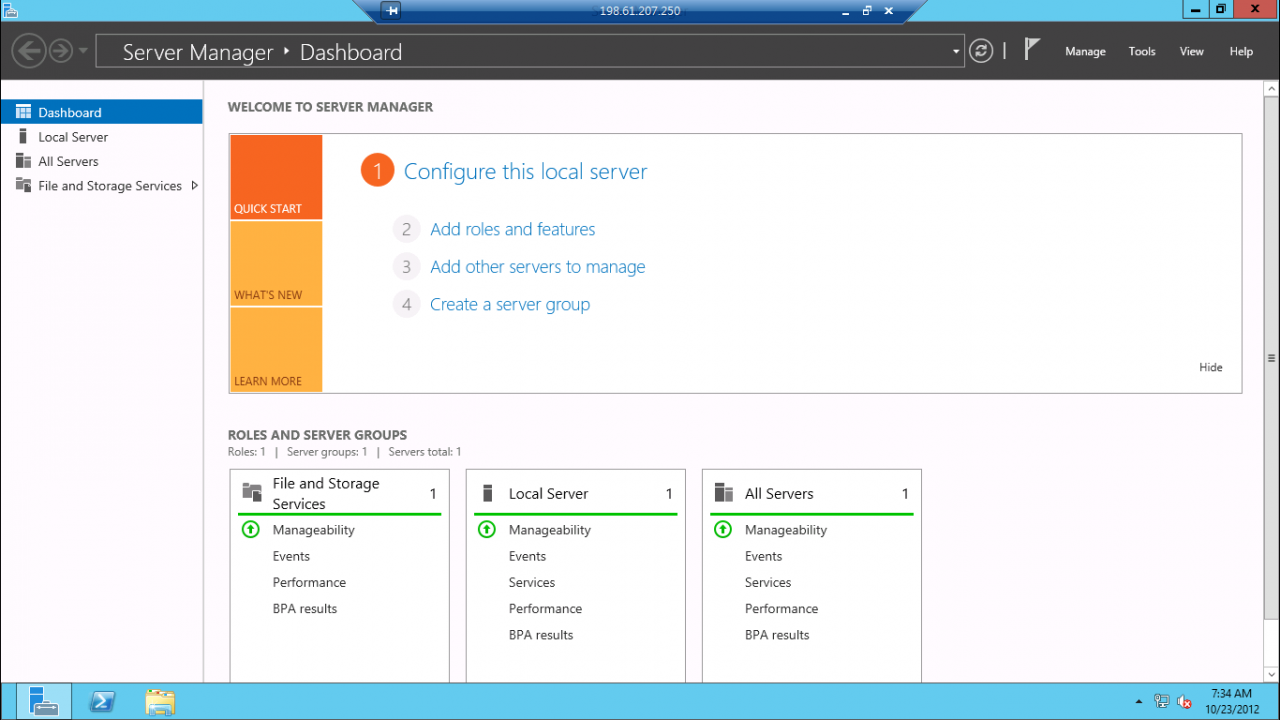Click the vertical scrollbar thumb

[x=1272, y=358]
